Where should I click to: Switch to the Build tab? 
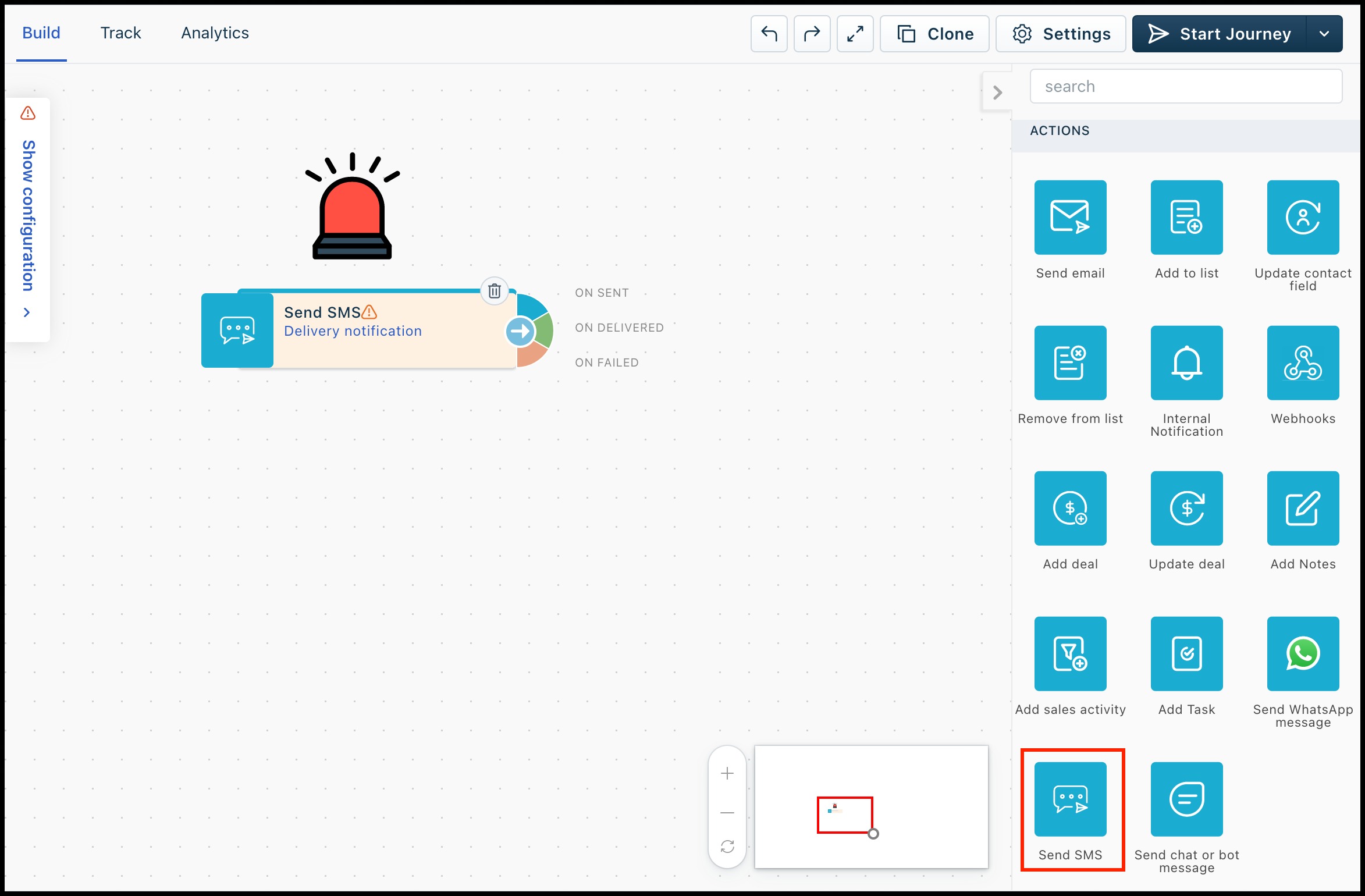click(41, 33)
